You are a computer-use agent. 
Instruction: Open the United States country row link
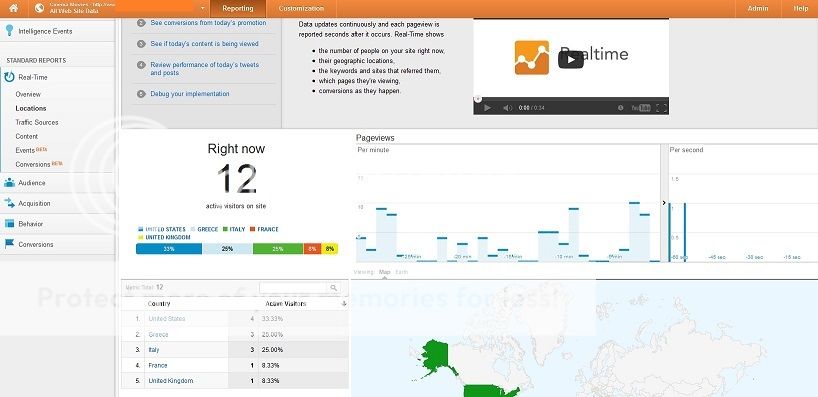[166, 319]
